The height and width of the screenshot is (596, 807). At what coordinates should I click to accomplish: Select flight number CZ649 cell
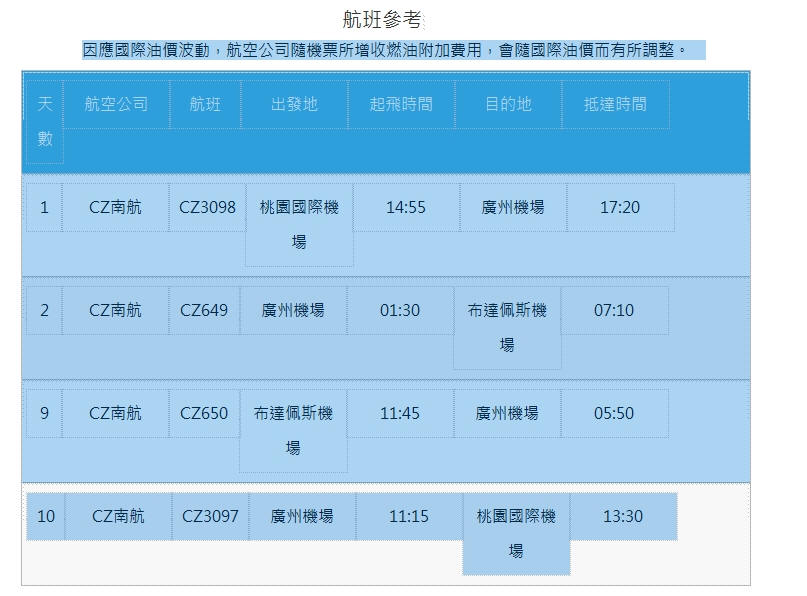pyautogui.click(x=204, y=310)
